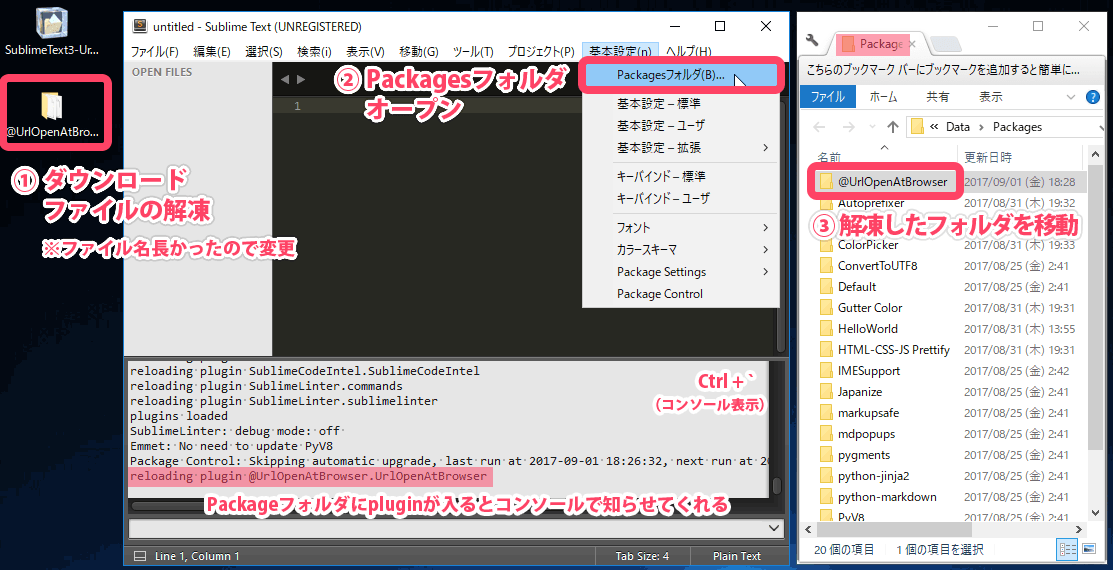The image size is (1113, 570).
Task: Sort by 名前 column header
Action: pos(828,157)
